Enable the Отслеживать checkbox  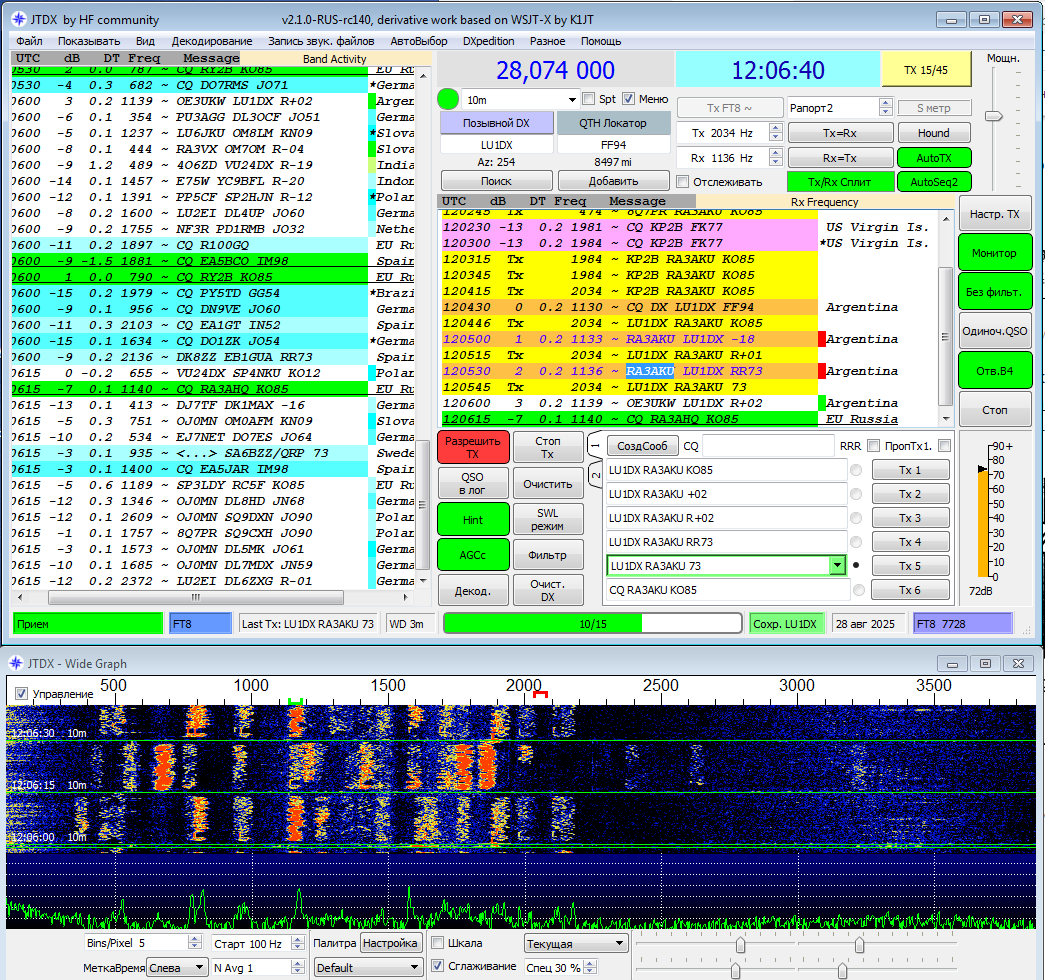click(x=682, y=181)
